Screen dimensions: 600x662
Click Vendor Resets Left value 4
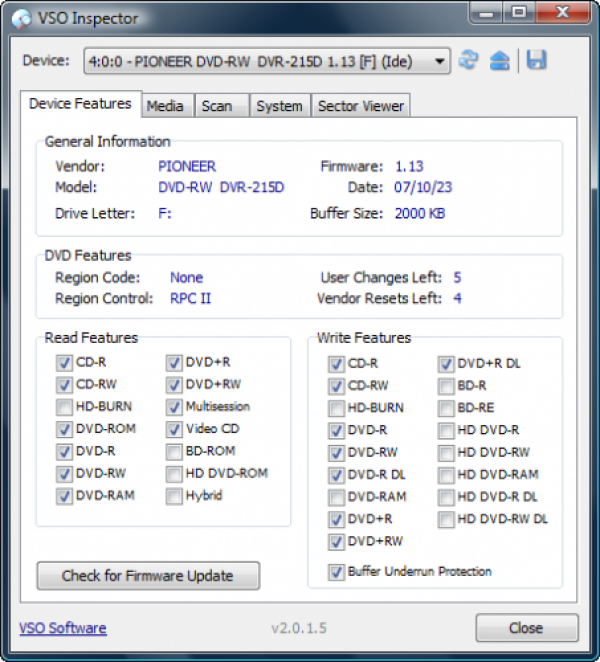point(457,298)
